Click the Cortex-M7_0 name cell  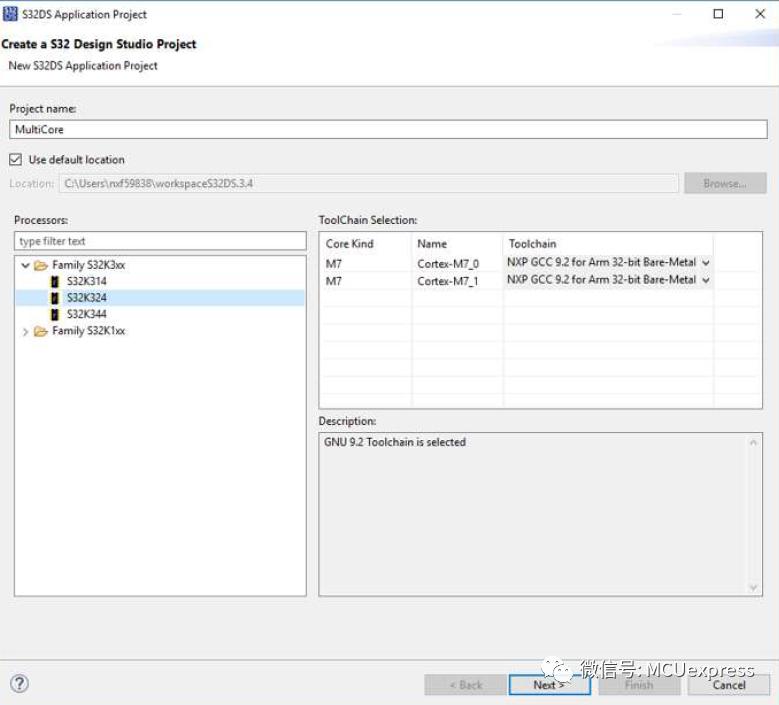[x=448, y=264]
